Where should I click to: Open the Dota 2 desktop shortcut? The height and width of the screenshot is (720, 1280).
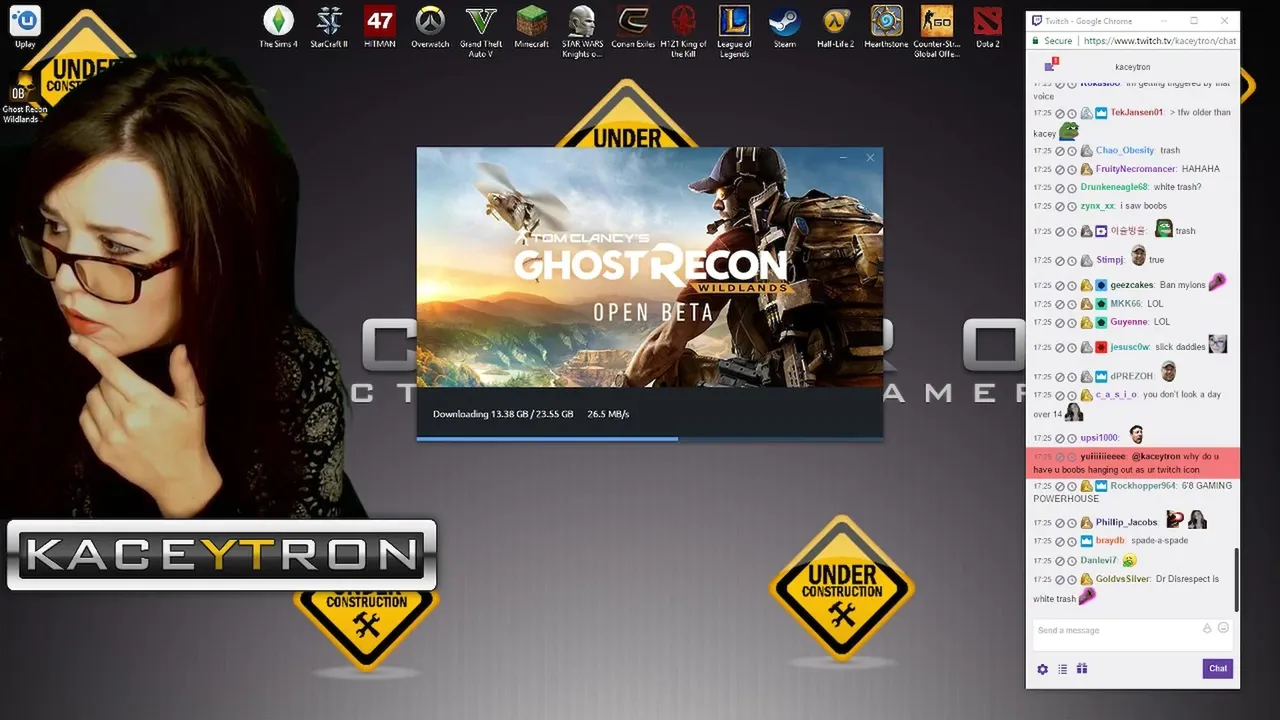coord(988,27)
